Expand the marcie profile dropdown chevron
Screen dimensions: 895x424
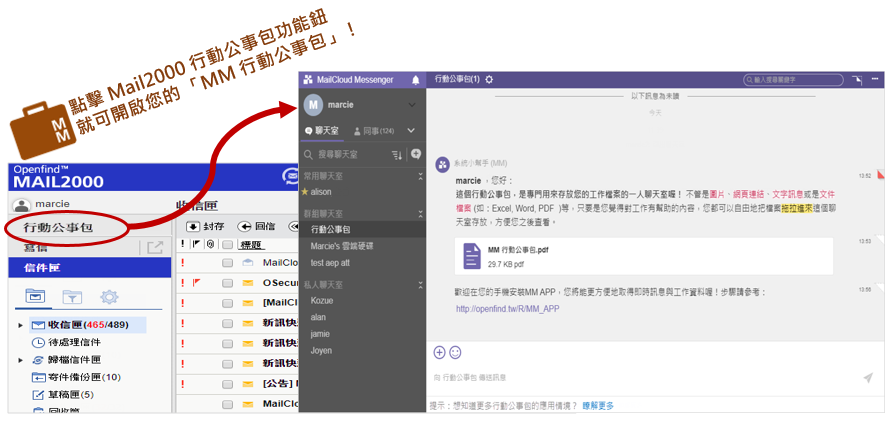pyautogui.click(x=412, y=105)
